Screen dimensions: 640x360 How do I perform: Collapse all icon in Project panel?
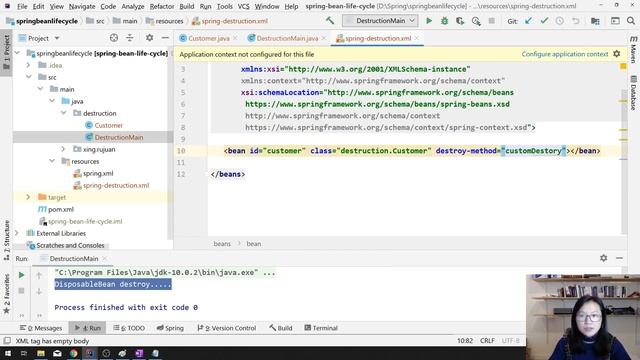tap(129, 38)
